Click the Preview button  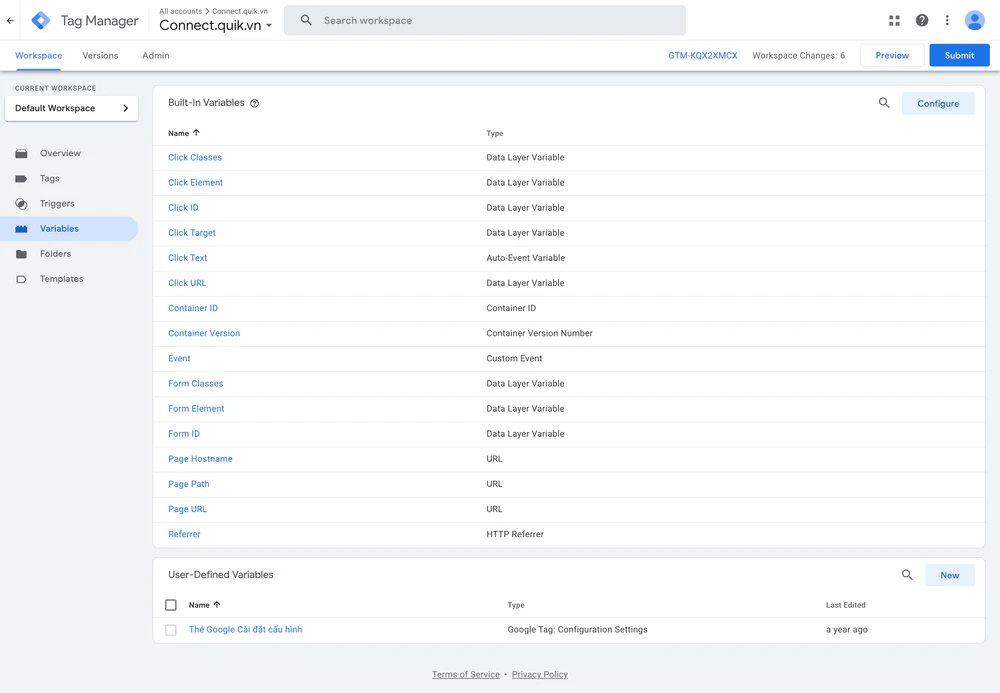point(892,55)
